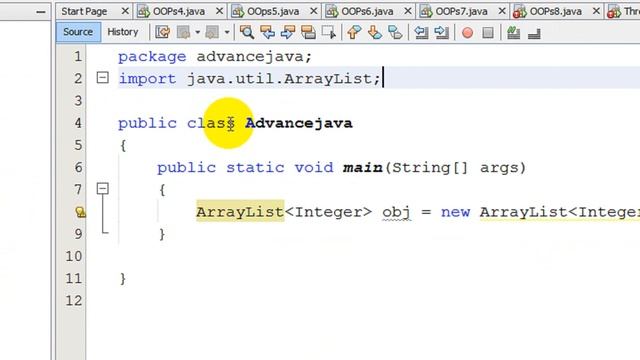Image resolution: width=640 pixels, height=360 pixels.
Task: Click the lightbulb hint icon on line 8
Action: [80, 212]
